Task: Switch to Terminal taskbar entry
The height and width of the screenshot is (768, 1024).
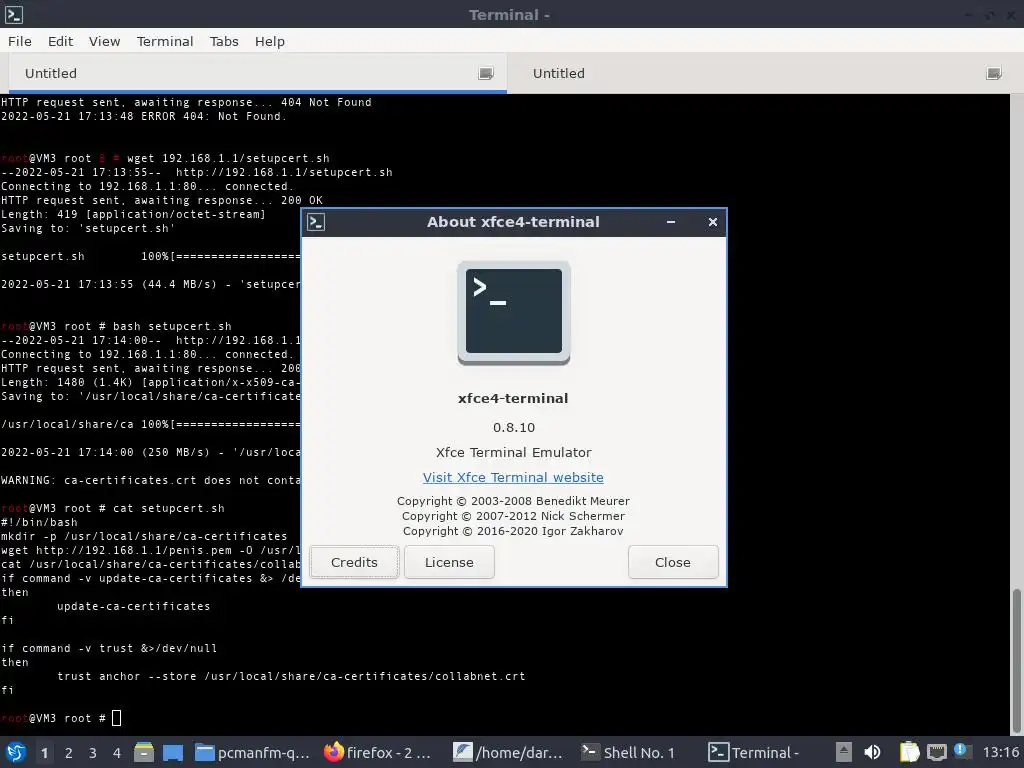Action: (754, 752)
